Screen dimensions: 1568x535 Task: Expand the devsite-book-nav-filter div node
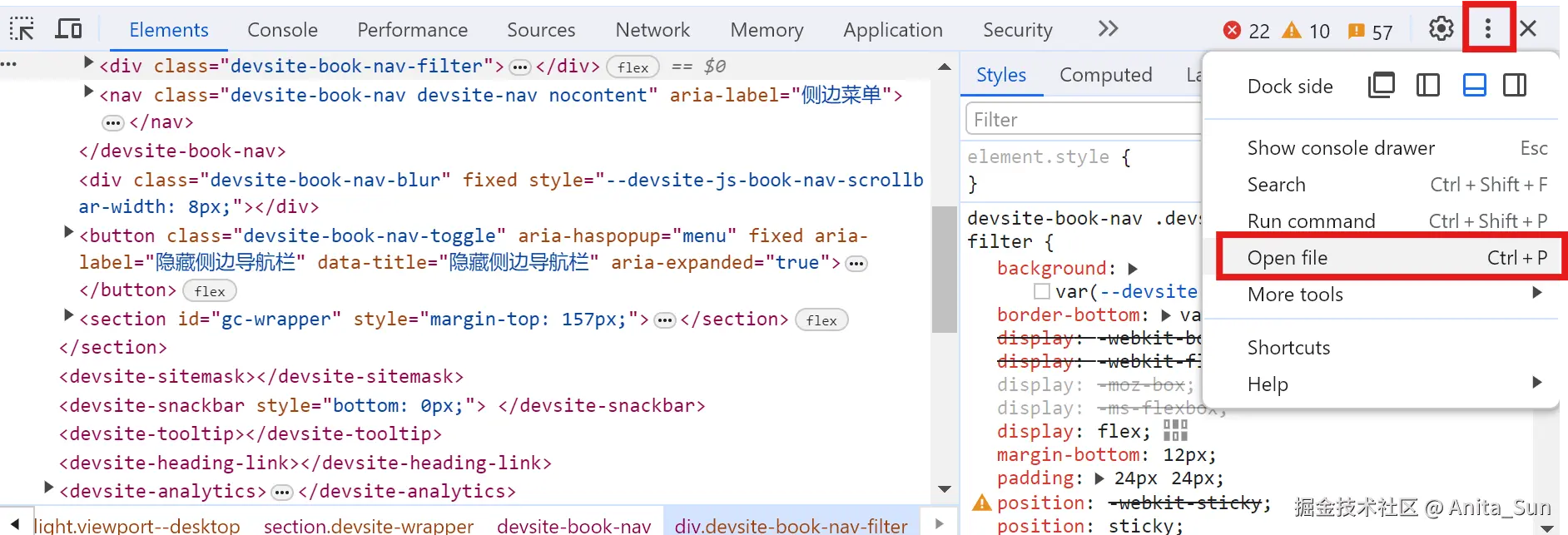(88, 62)
